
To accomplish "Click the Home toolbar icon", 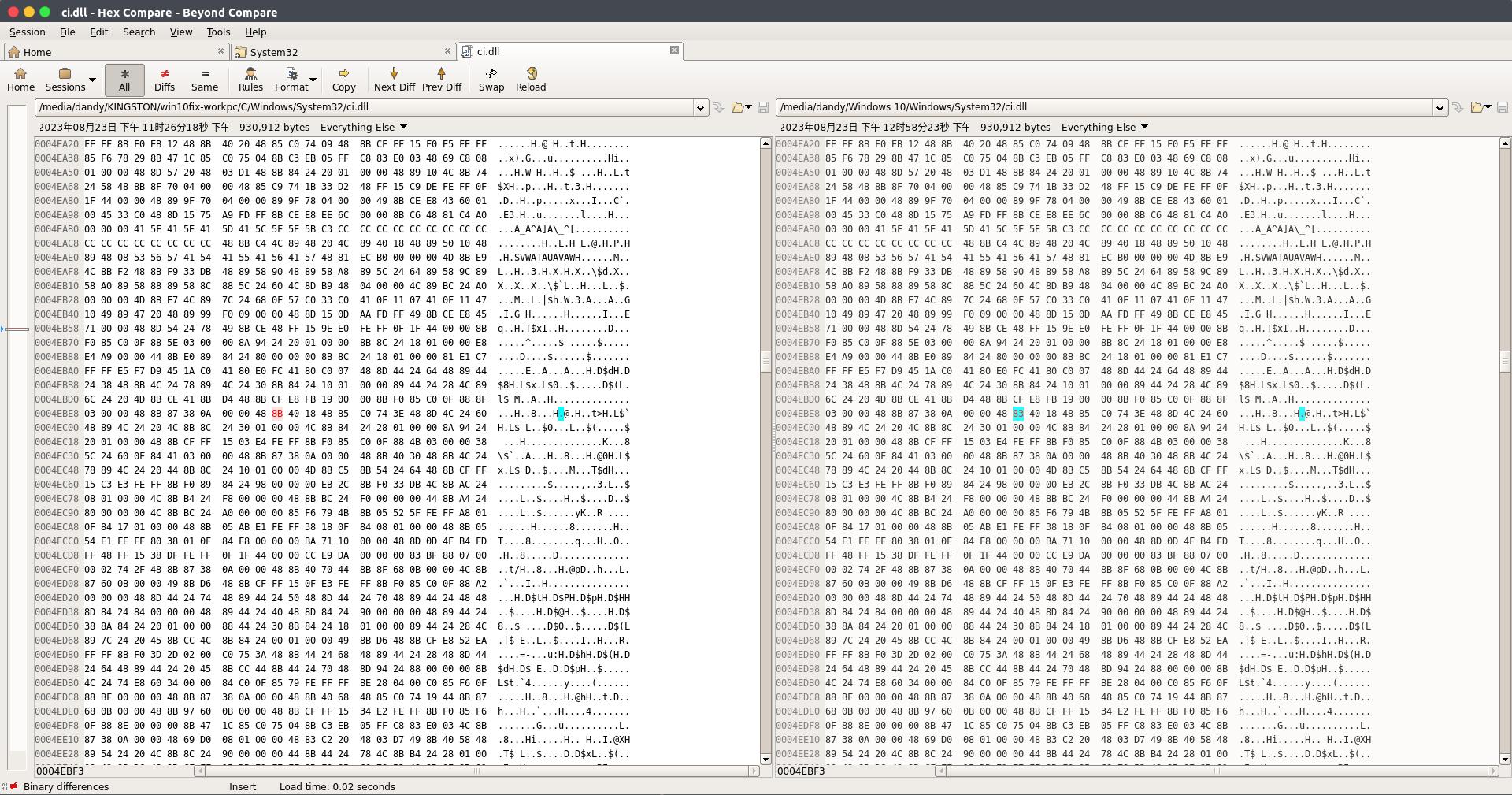I will pyautogui.click(x=20, y=79).
